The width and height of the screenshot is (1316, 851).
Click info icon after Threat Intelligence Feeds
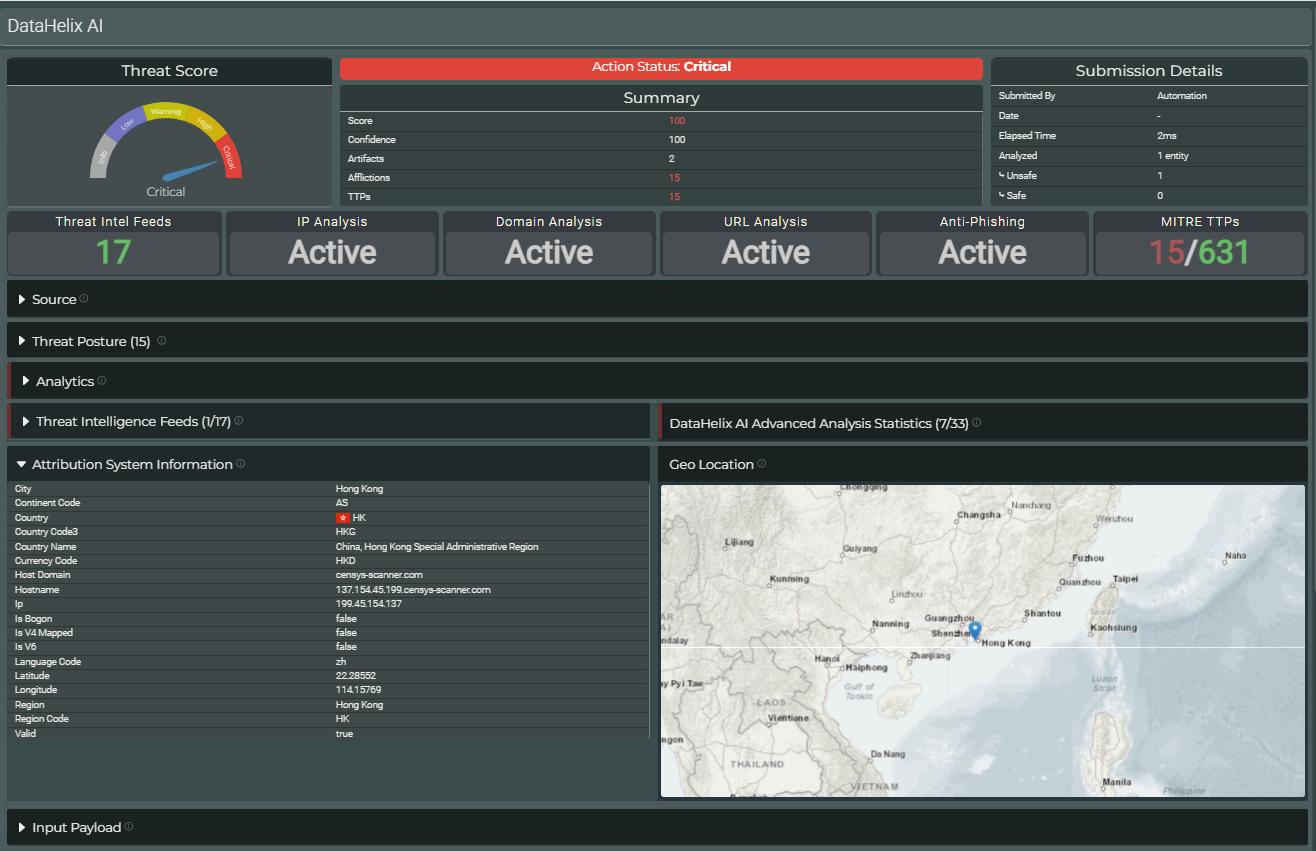pyautogui.click(x=239, y=420)
